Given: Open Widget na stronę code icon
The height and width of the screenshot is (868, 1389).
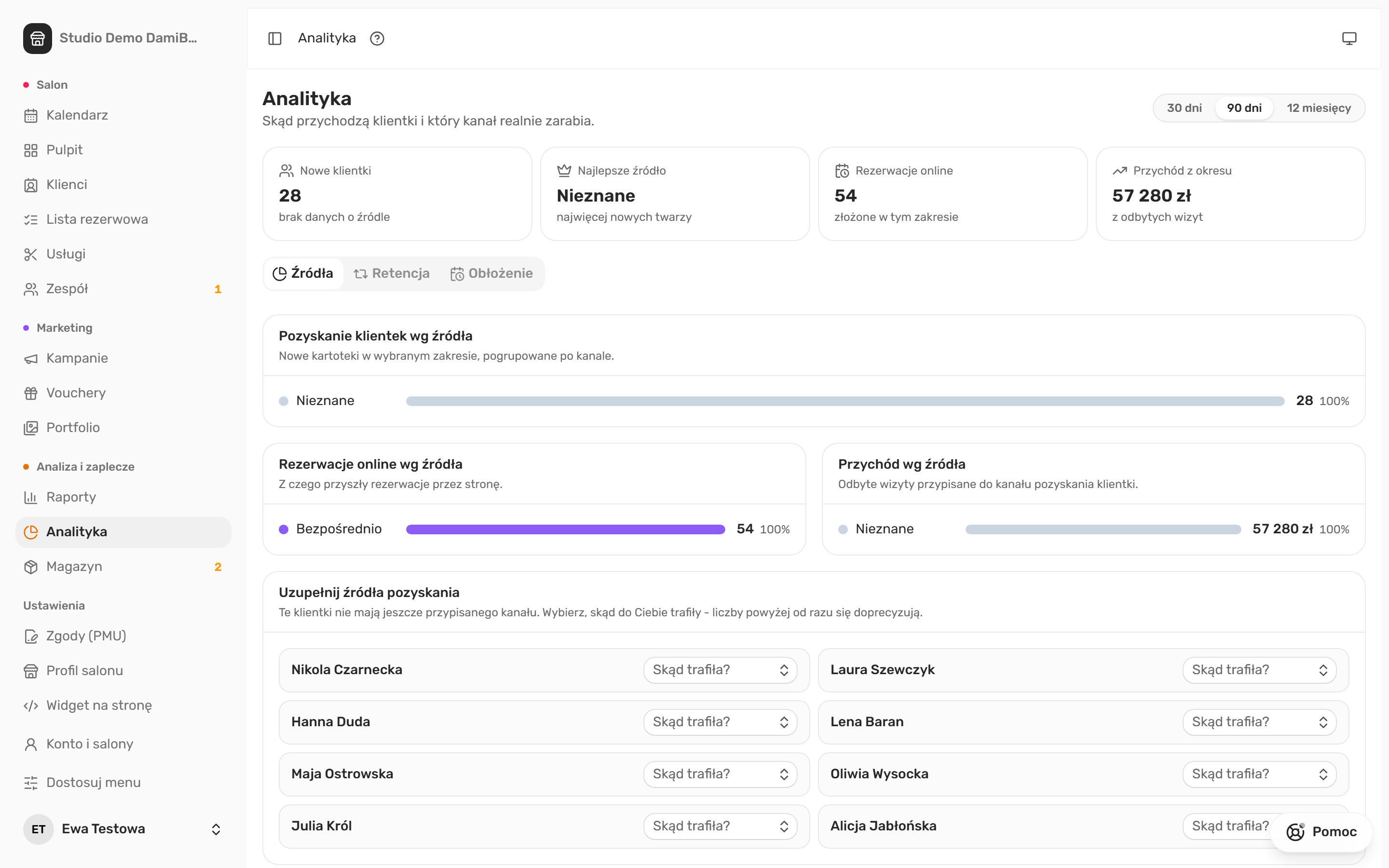Looking at the screenshot, I should [x=31, y=706].
